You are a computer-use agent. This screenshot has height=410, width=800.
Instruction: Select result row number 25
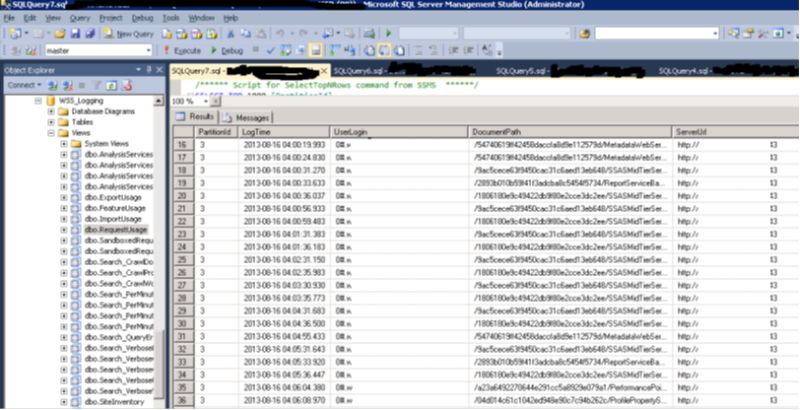183,260
